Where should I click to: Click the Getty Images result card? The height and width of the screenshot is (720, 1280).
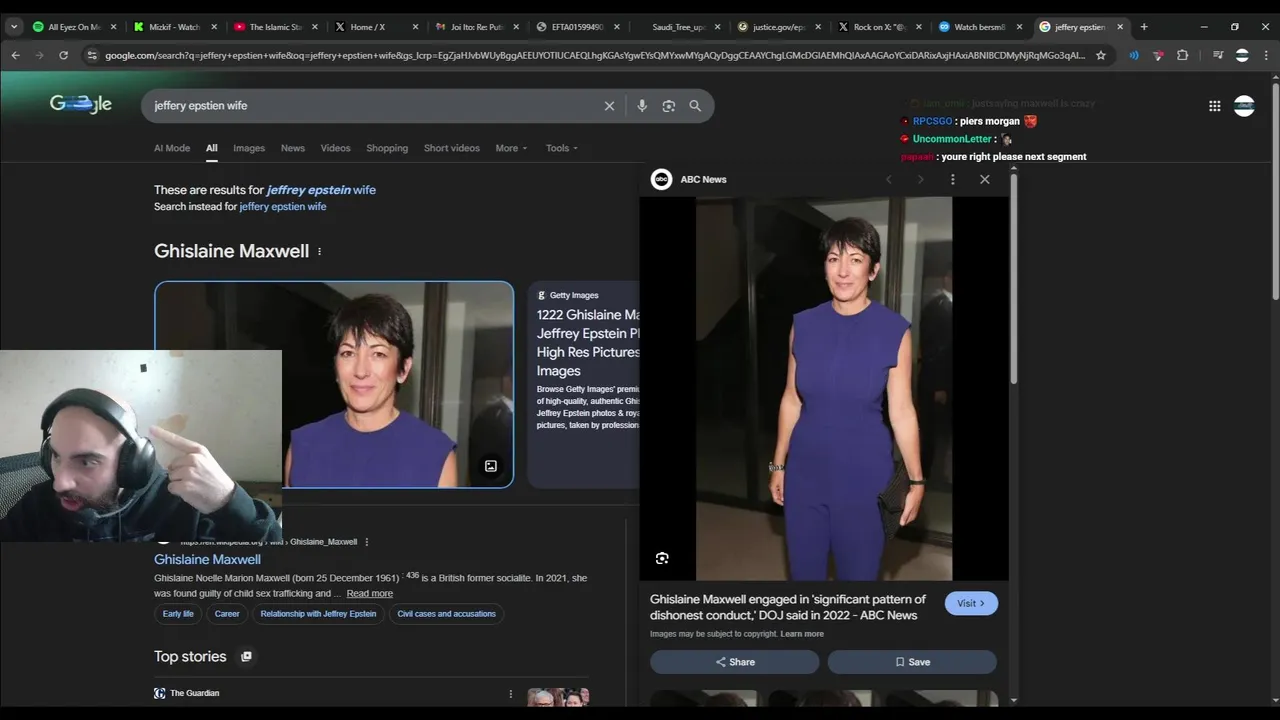(583, 385)
